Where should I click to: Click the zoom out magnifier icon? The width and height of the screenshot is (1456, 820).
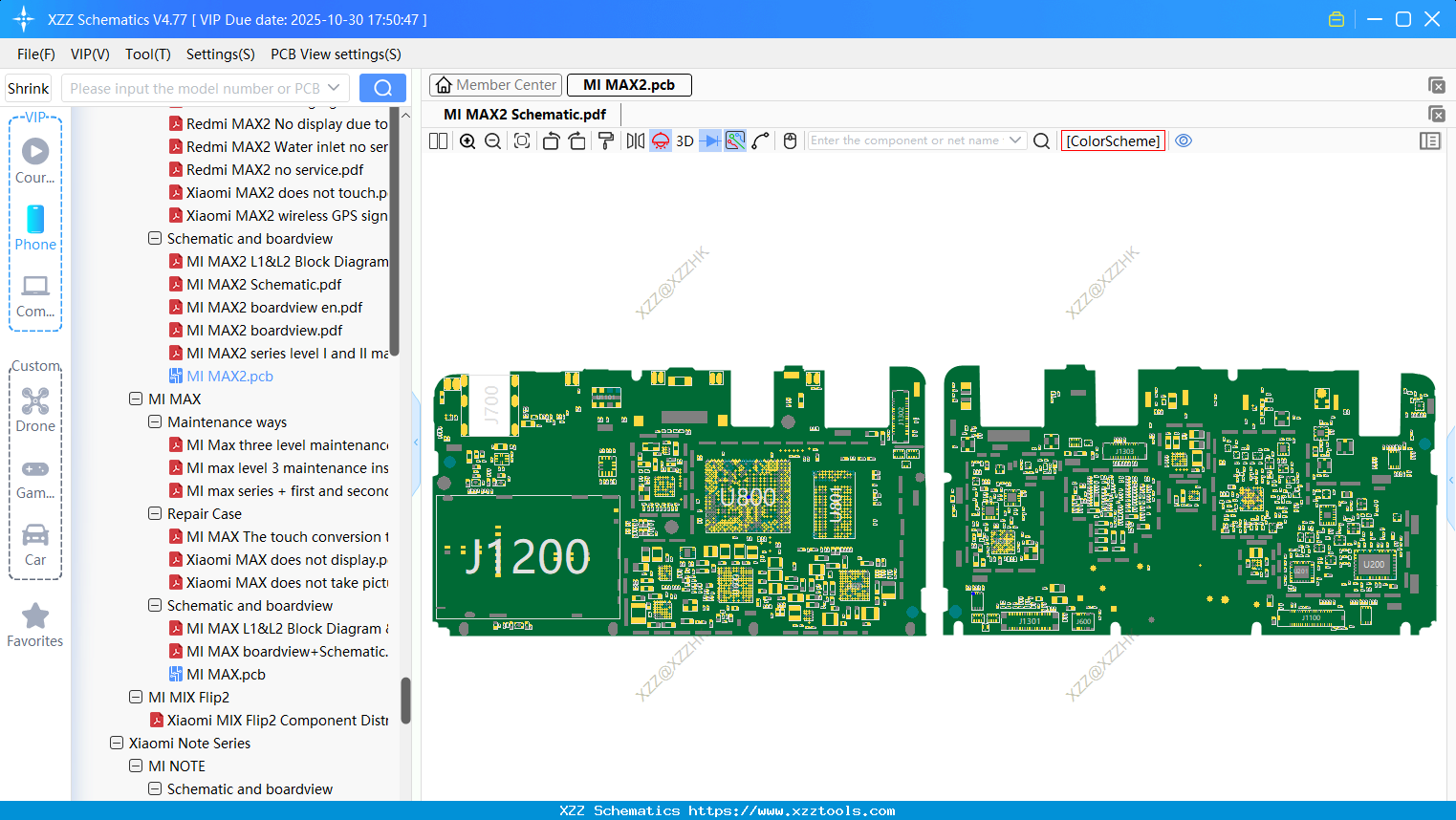pos(493,141)
